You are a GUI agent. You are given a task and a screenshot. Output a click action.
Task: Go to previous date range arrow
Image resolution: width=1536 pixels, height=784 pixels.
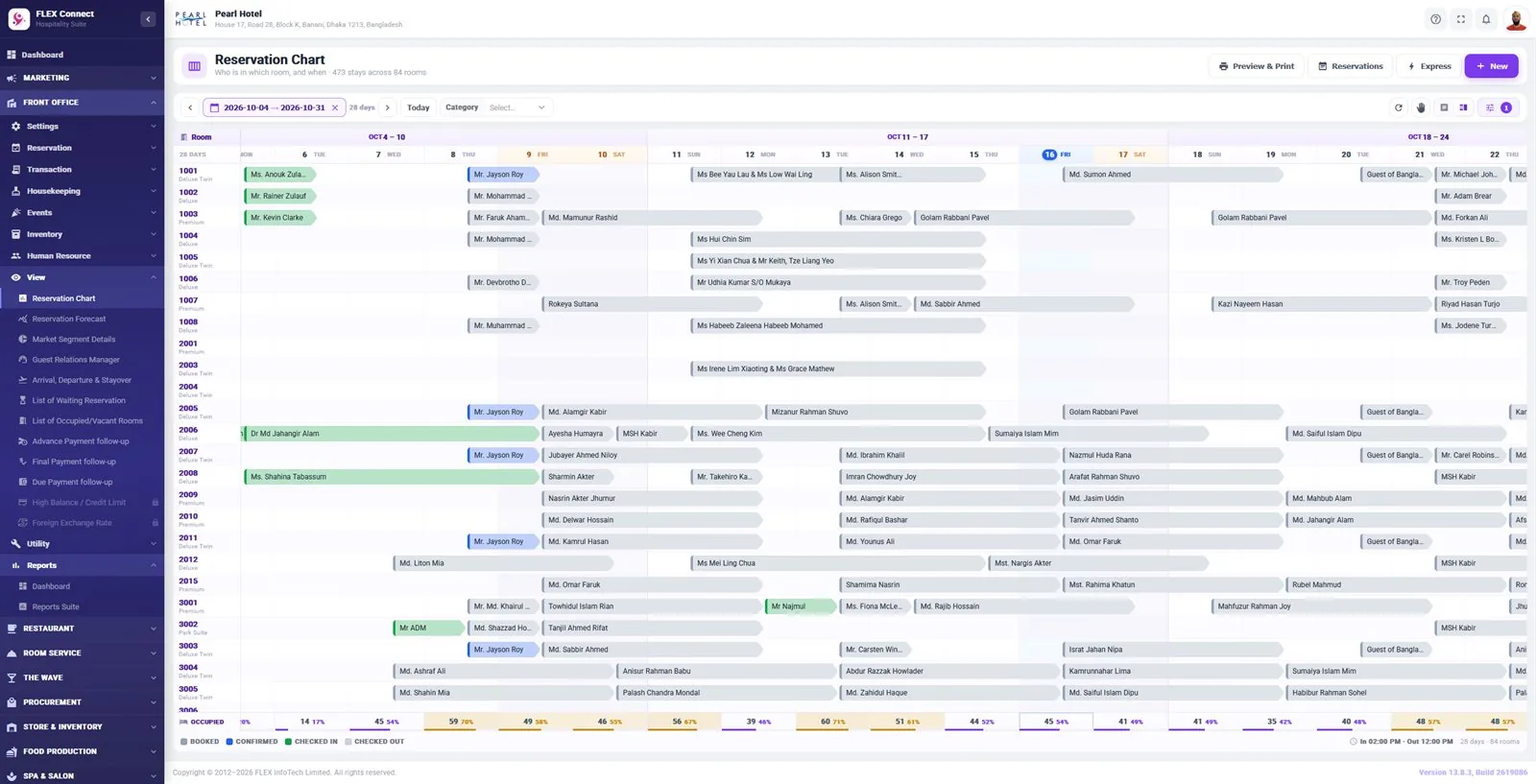[x=190, y=107]
